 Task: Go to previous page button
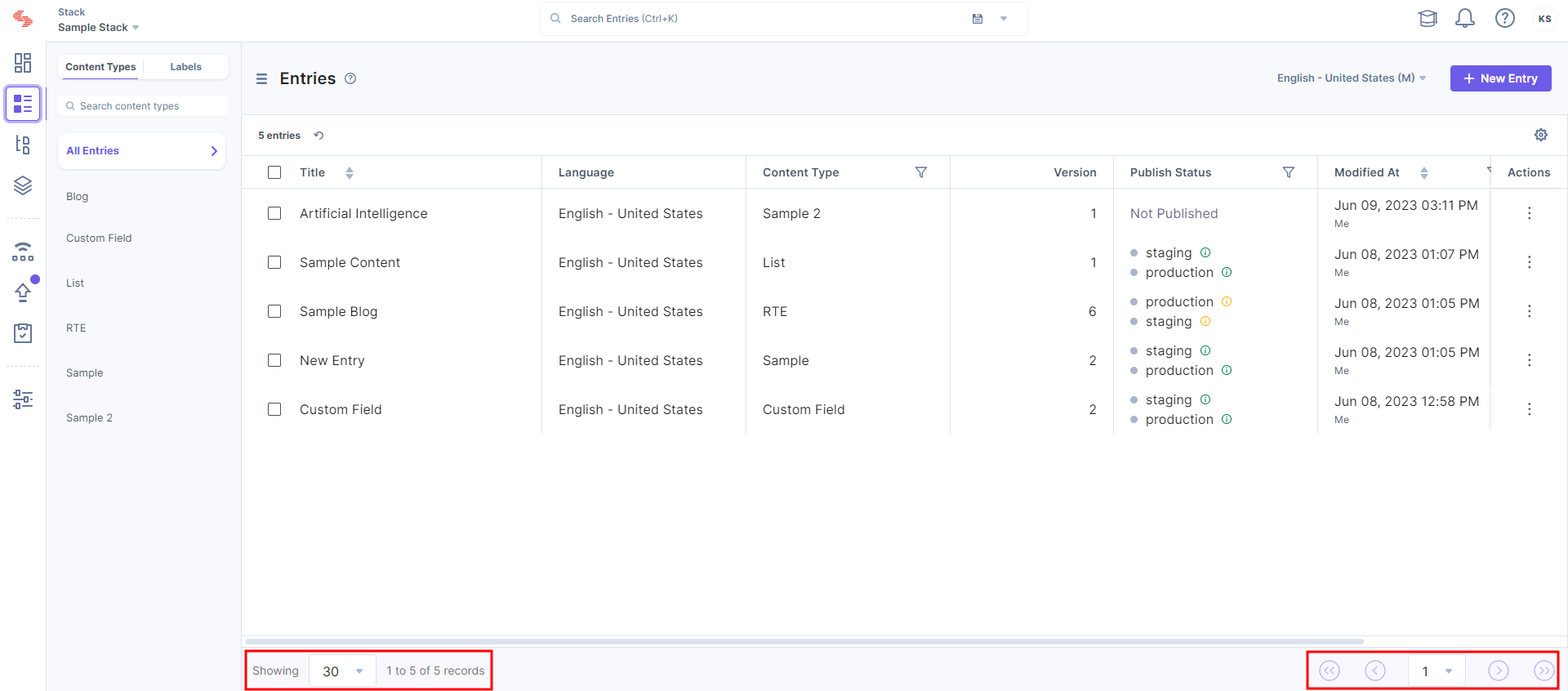point(1375,671)
